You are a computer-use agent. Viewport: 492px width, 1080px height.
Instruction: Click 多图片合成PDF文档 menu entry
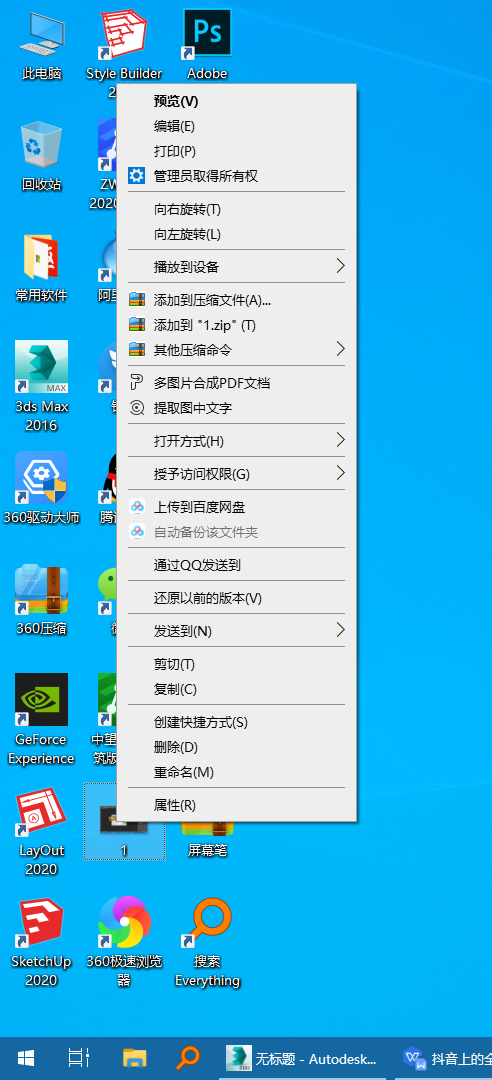coord(236,383)
